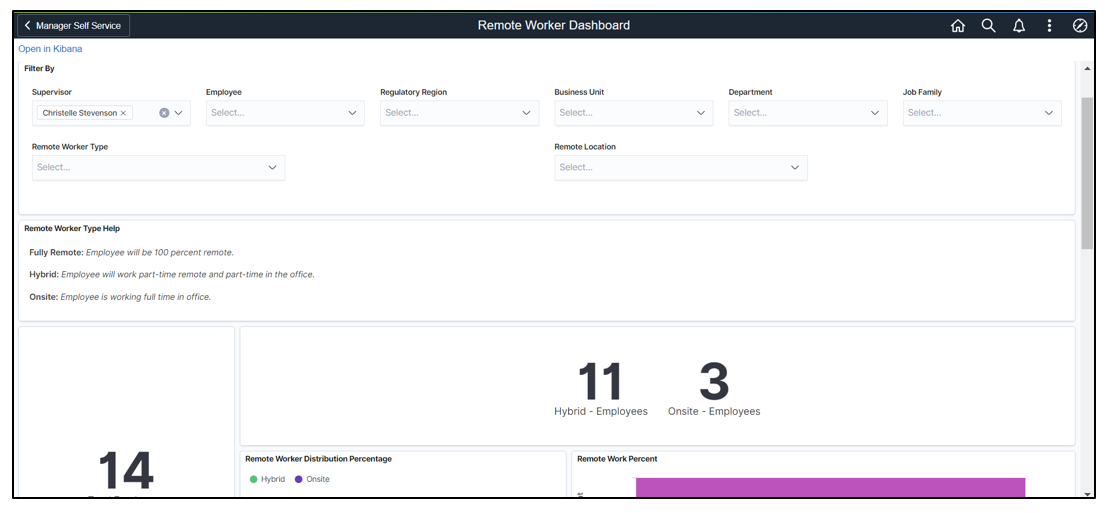Open the notifications bell icon
Viewport: 1108px width, 513px height.
tap(1019, 26)
